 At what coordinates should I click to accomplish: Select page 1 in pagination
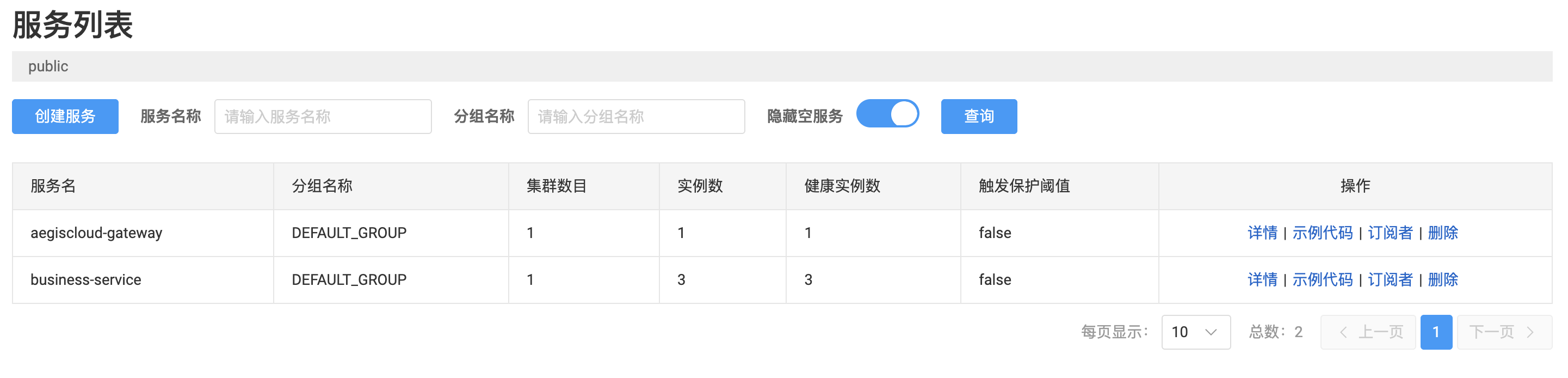(1436, 332)
